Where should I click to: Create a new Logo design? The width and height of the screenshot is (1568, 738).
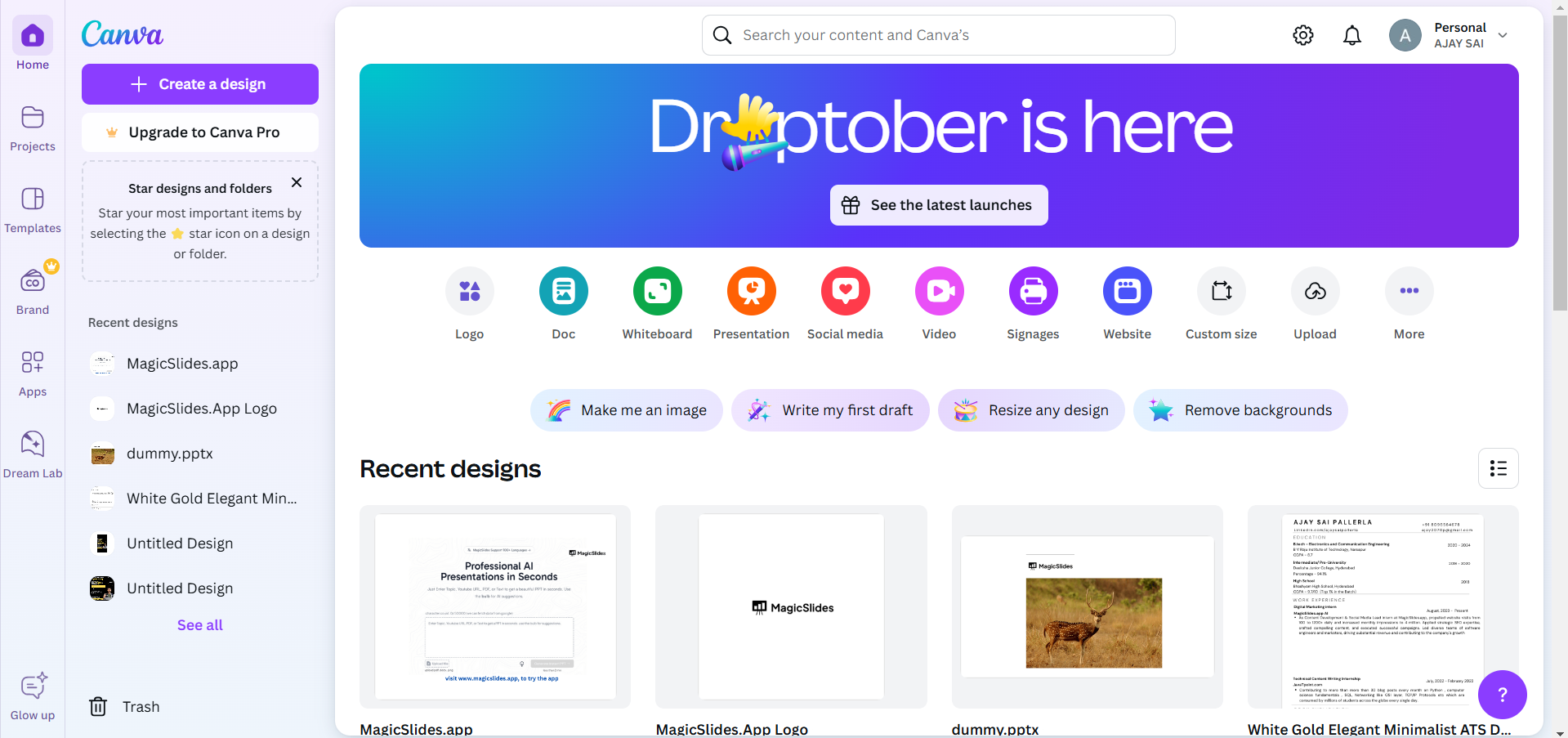click(470, 291)
